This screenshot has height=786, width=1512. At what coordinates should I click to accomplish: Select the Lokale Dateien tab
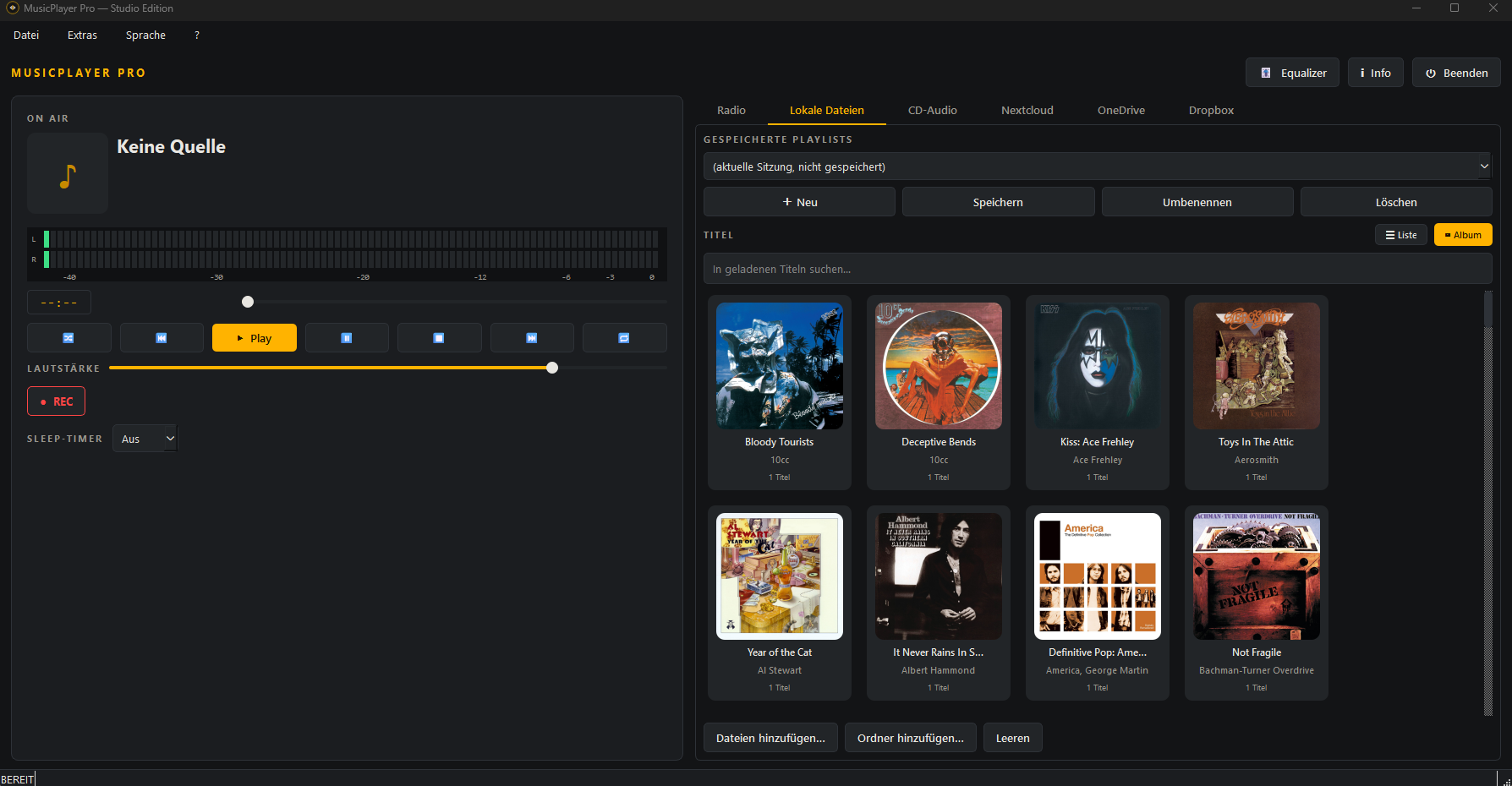coord(827,110)
